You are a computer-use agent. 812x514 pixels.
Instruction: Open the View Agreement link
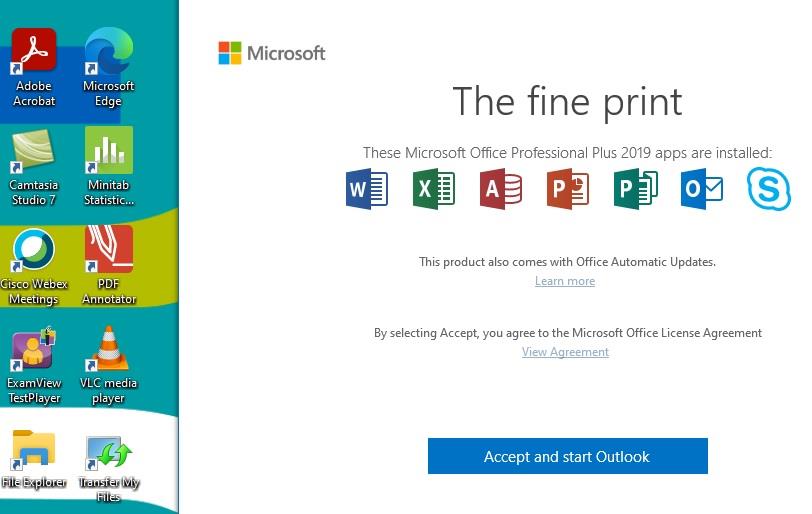pos(566,352)
